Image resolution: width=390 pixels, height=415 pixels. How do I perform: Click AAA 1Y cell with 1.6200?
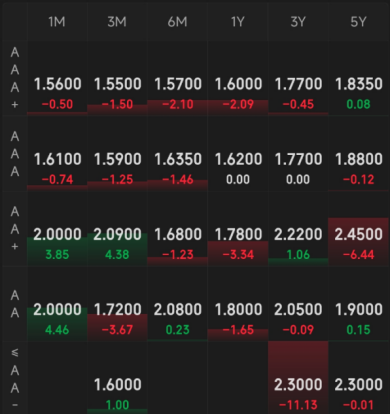(238, 153)
